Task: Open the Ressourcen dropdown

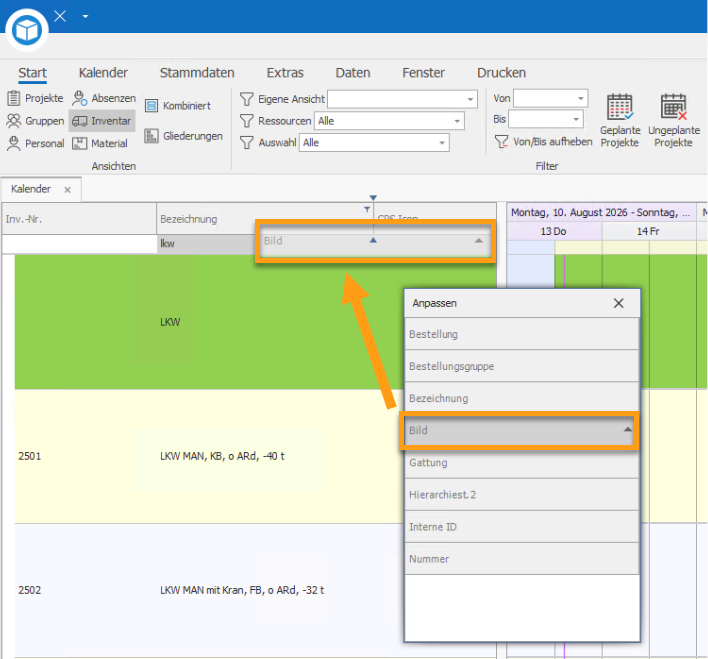Action: click(457, 121)
